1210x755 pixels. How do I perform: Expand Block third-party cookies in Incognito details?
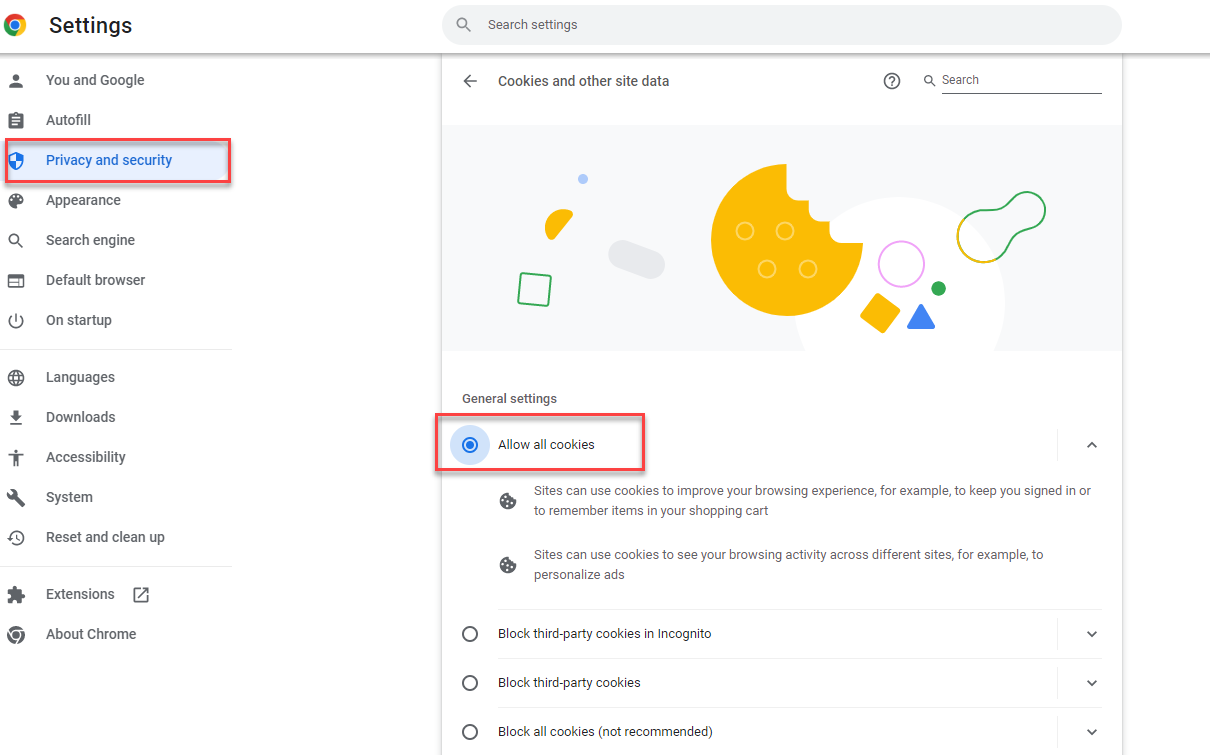click(x=1092, y=634)
